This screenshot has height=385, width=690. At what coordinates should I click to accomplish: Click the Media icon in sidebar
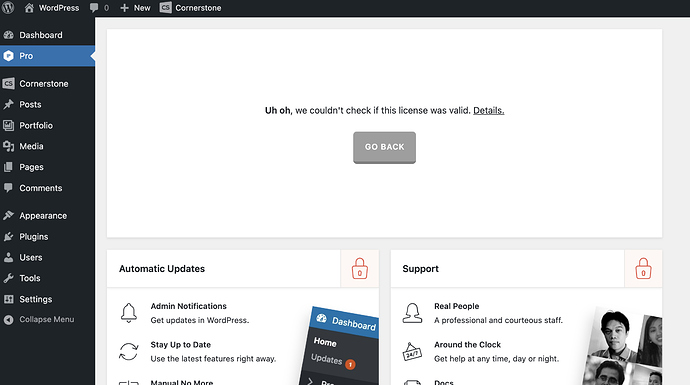(8, 146)
